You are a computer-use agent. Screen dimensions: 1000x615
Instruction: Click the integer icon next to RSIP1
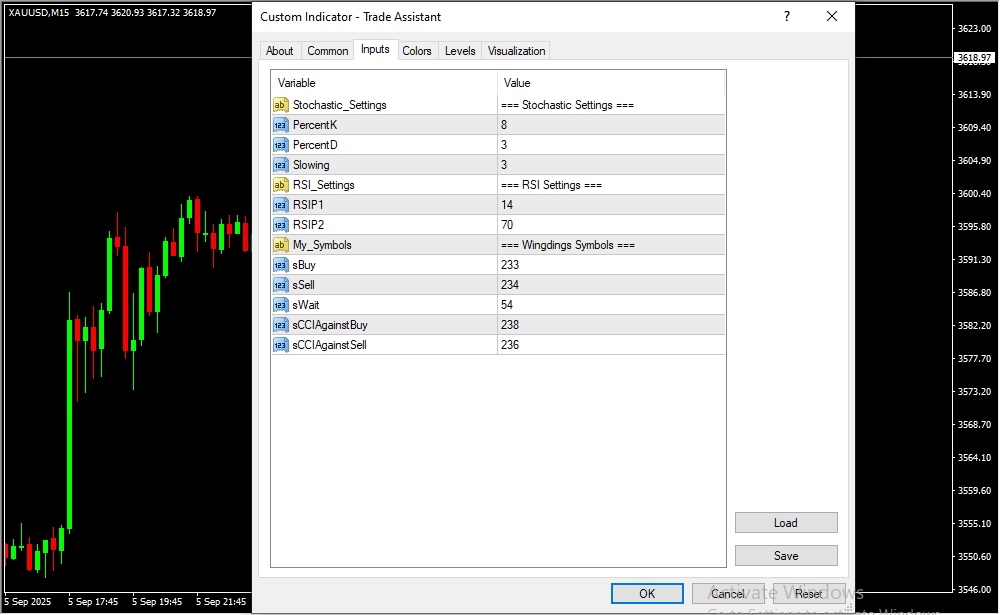pyautogui.click(x=280, y=205)
